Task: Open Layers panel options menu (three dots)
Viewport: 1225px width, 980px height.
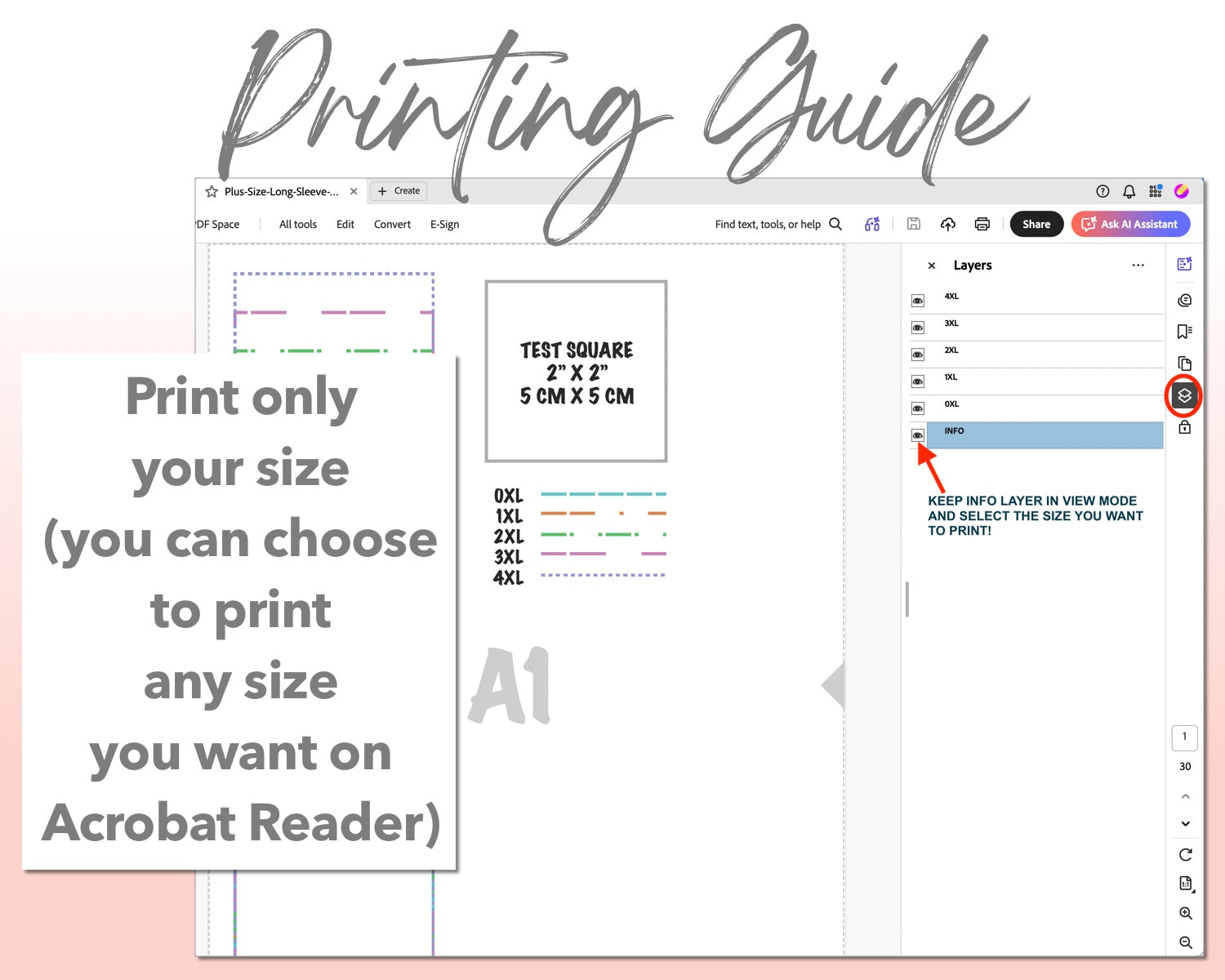Action: coord(1138,265)
